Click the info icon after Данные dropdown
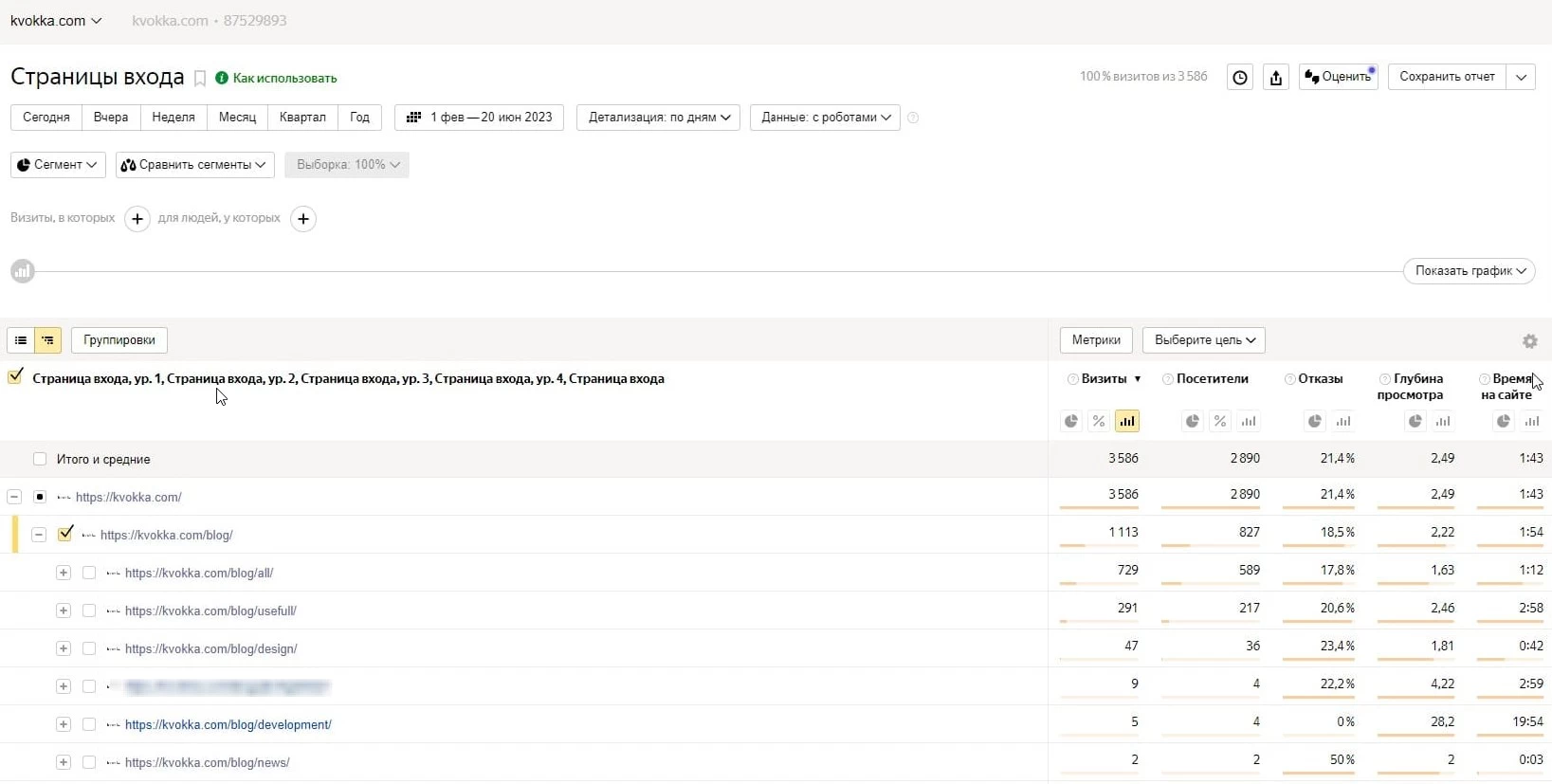Viewport: 1552px width, 784px height. (x=913, y=118)
